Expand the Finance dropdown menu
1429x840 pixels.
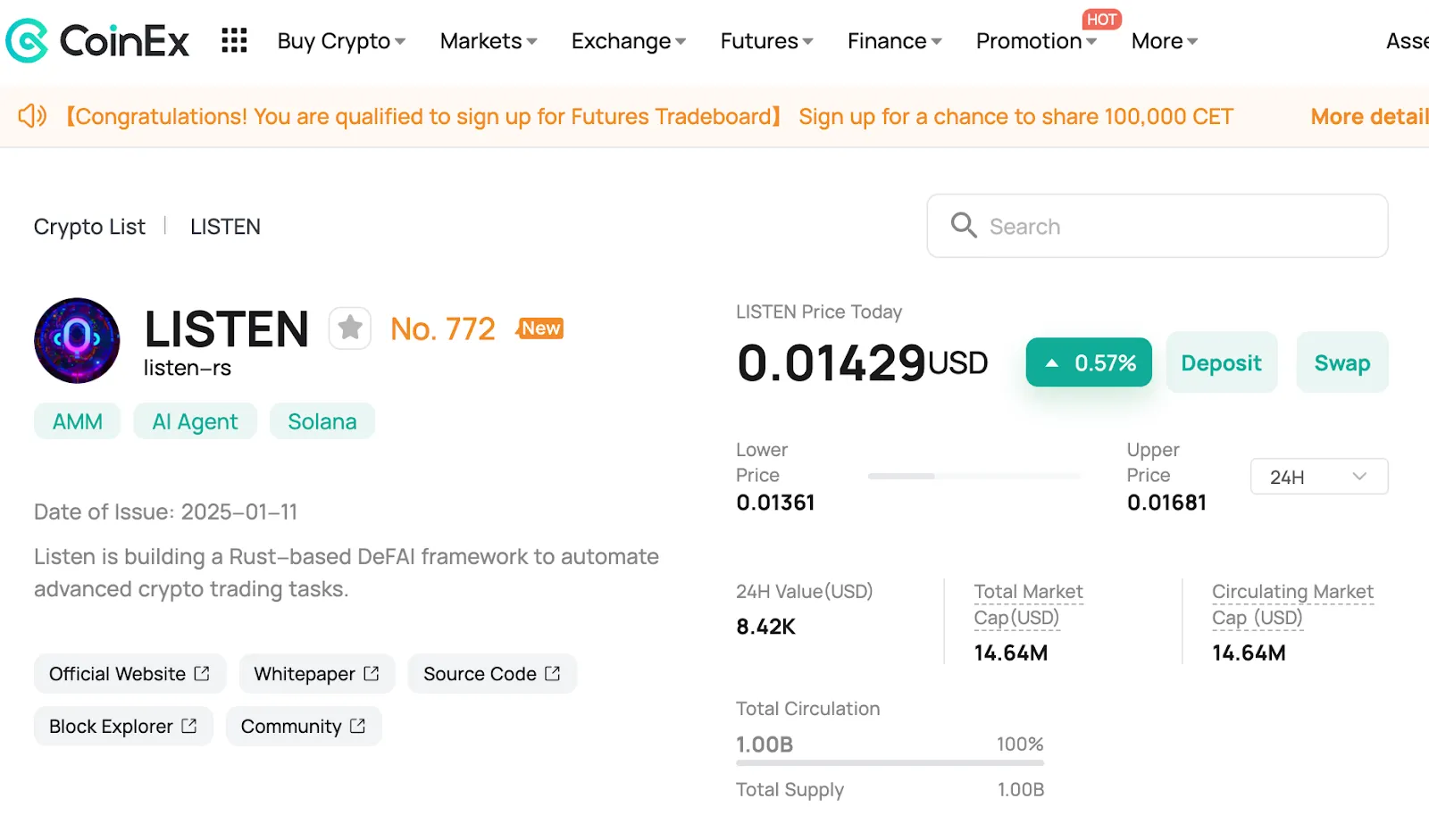894,41
